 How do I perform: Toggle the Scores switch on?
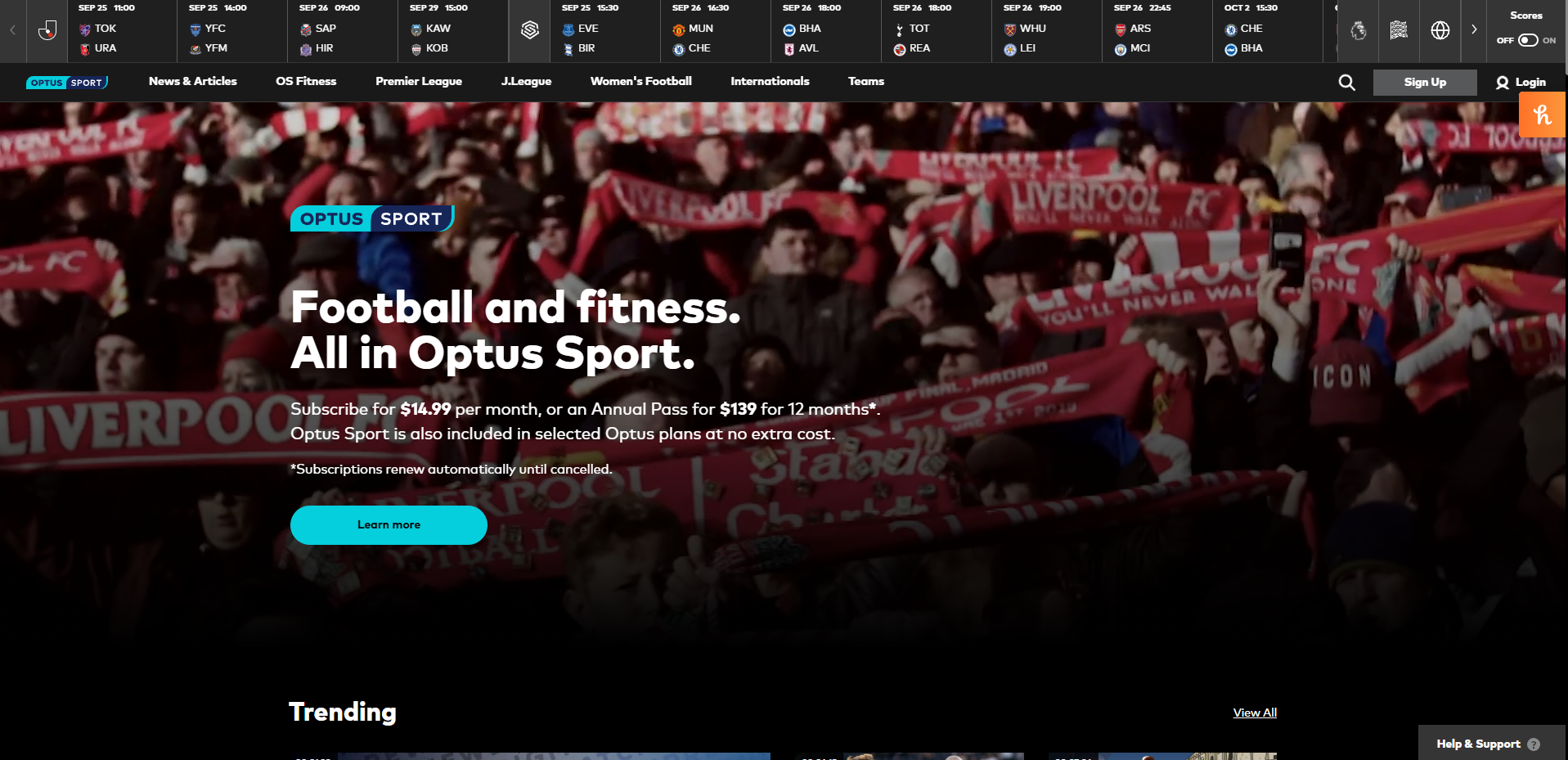tap(1528, 40)
